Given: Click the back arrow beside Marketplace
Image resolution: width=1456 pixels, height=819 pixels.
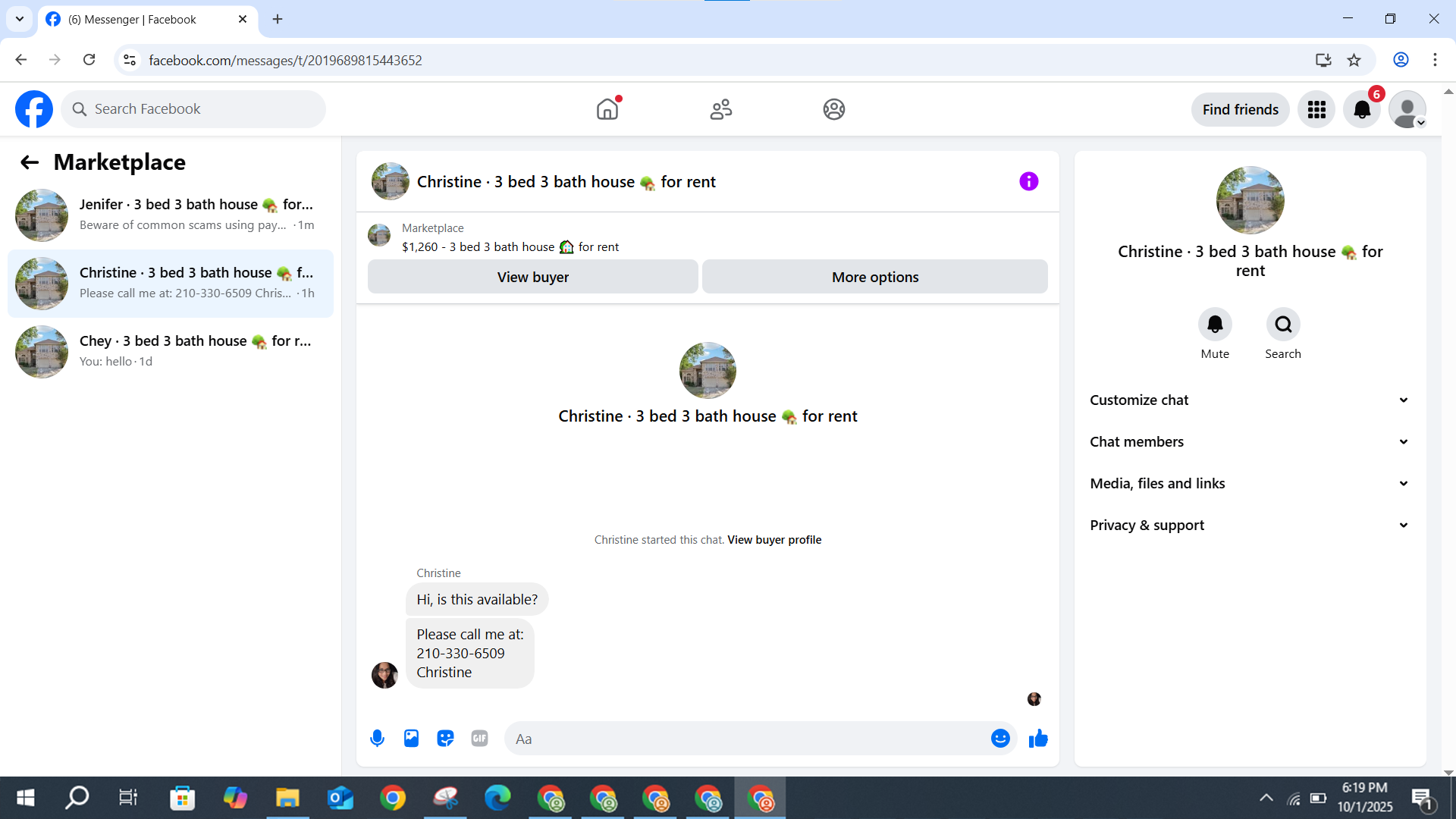Looking at the screenshot, I should pos(30,162).
